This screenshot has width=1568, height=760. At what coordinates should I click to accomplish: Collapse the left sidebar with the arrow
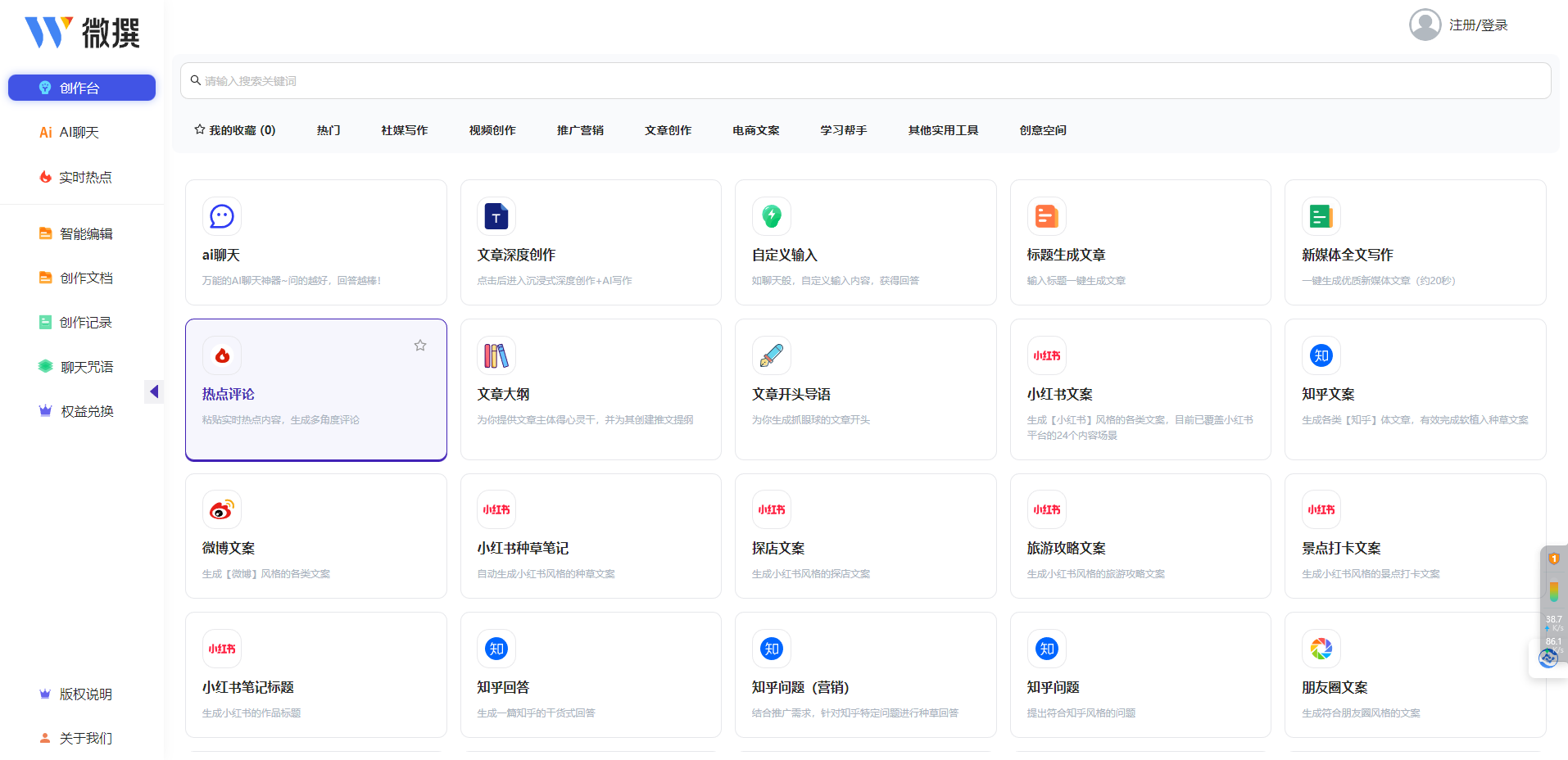click(154, 391)
